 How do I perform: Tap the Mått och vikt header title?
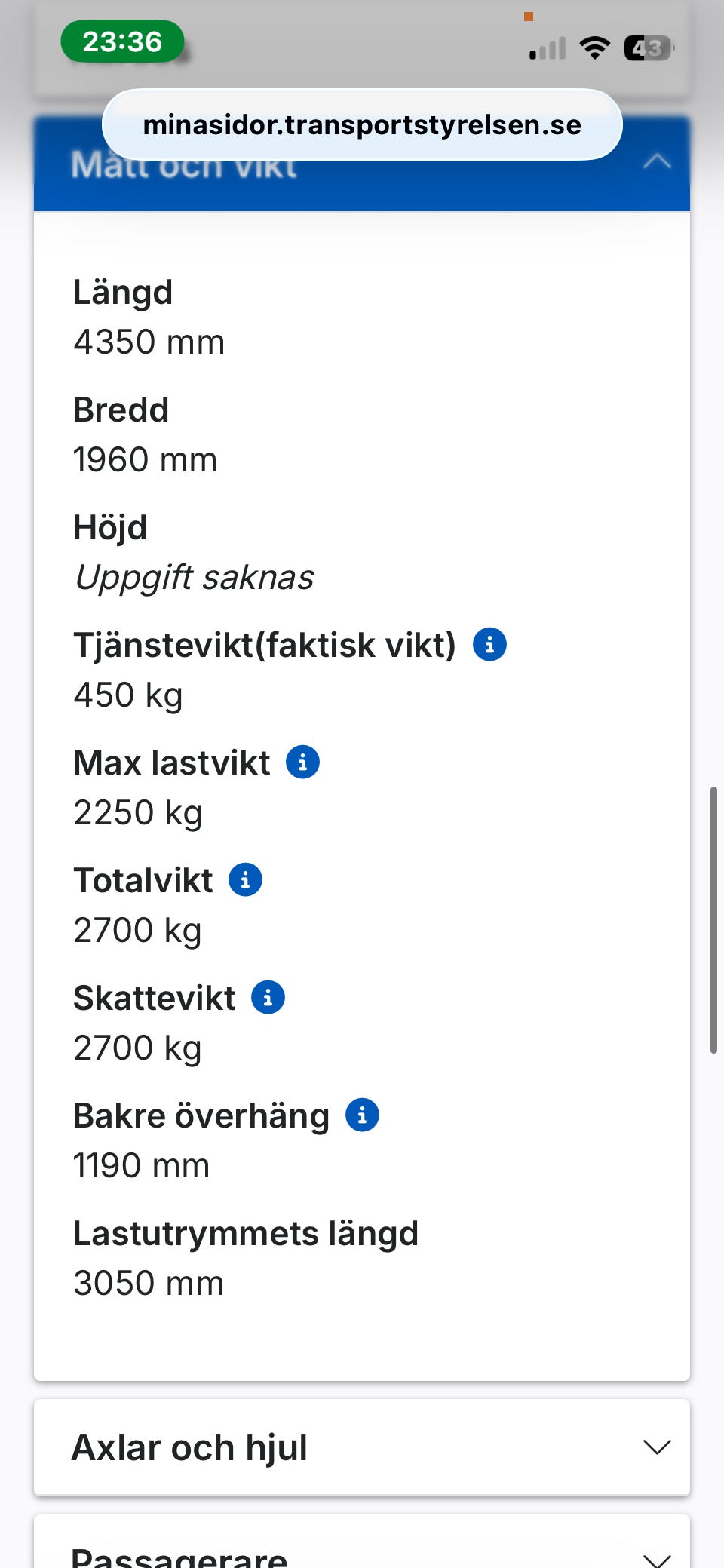pyautogui.click(x=184, y=167)
